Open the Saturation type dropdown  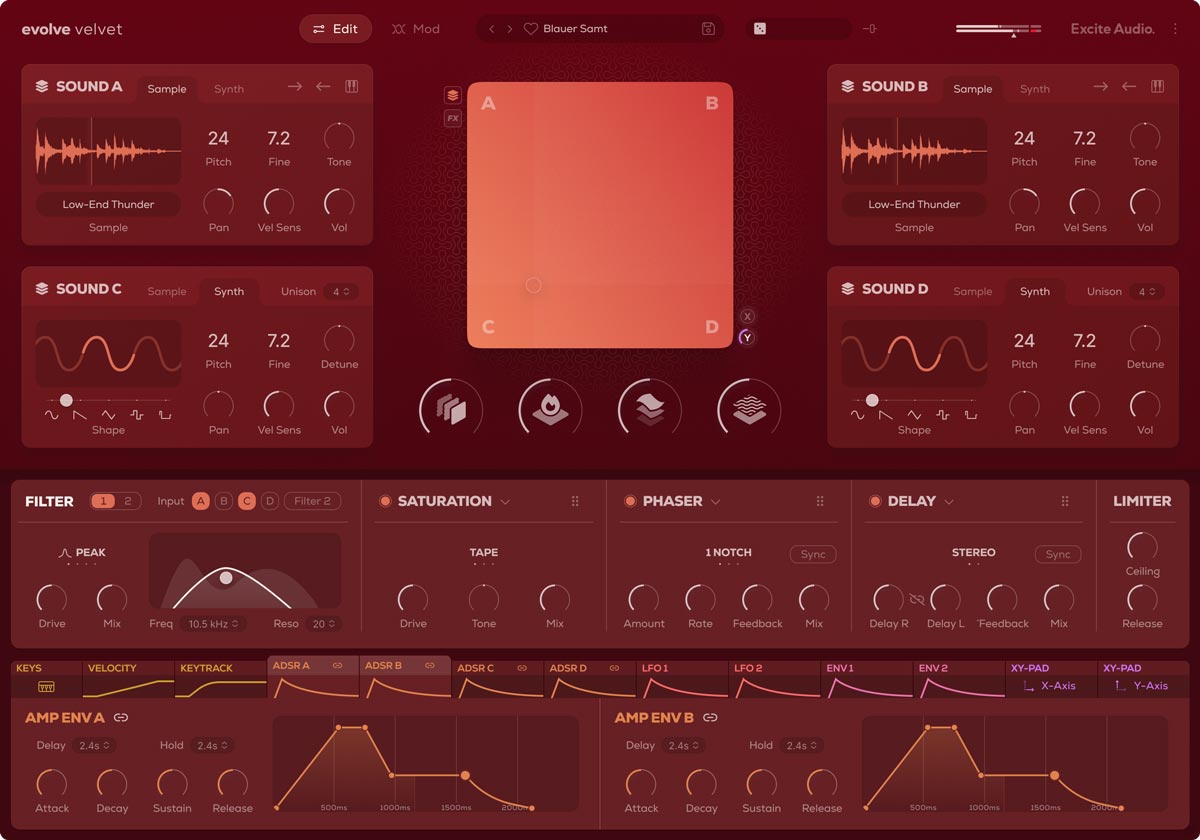pyautogui.click(x=505, y=501)
